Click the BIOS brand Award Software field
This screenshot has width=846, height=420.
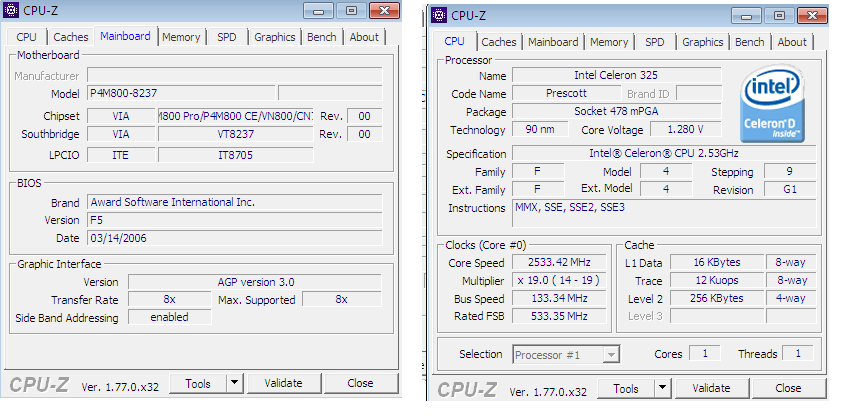(235, 202)
